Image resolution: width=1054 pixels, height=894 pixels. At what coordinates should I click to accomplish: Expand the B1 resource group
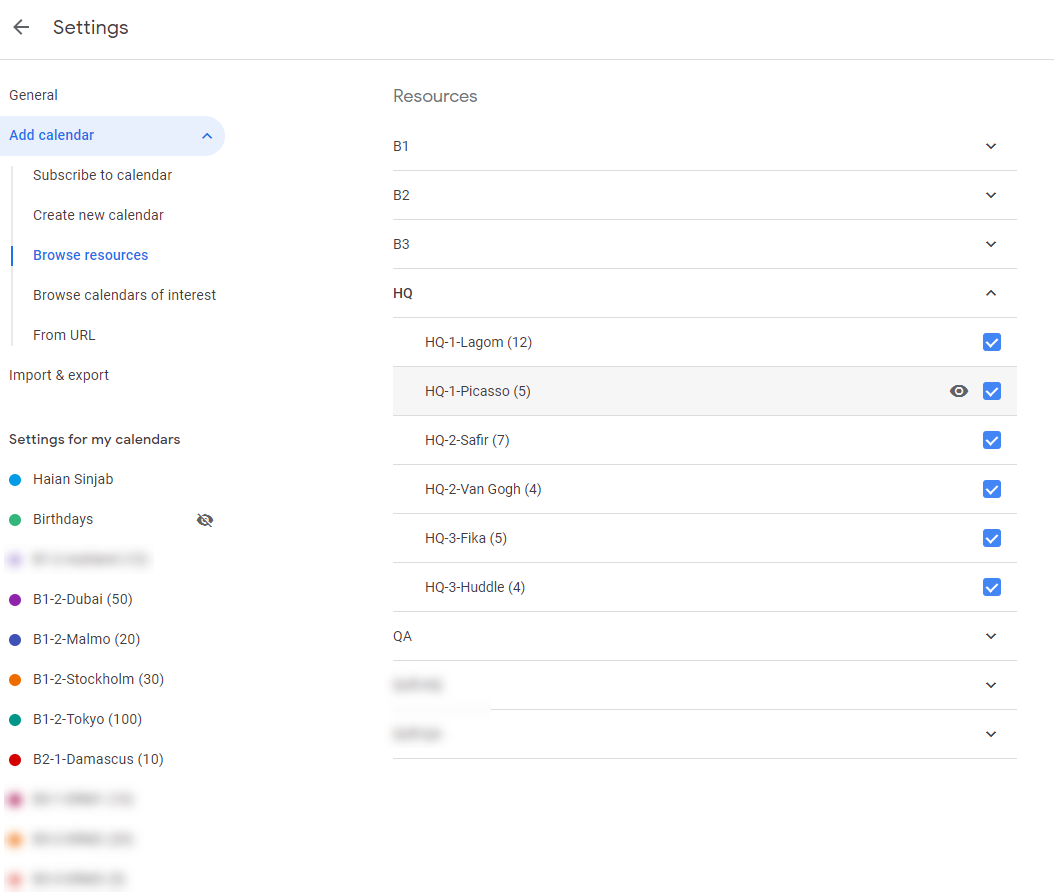(991, 146)
